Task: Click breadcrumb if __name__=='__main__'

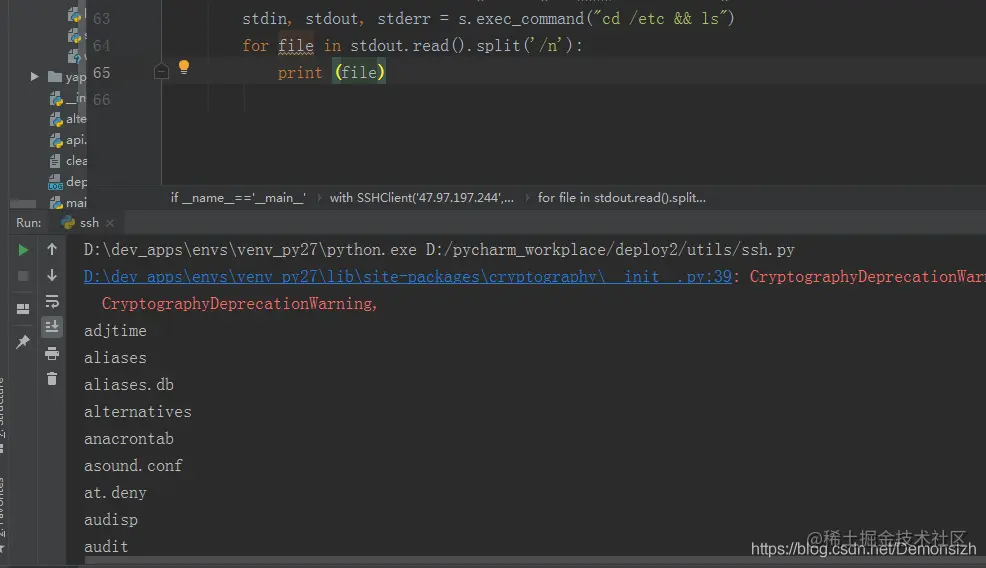Action: [238, 198]
